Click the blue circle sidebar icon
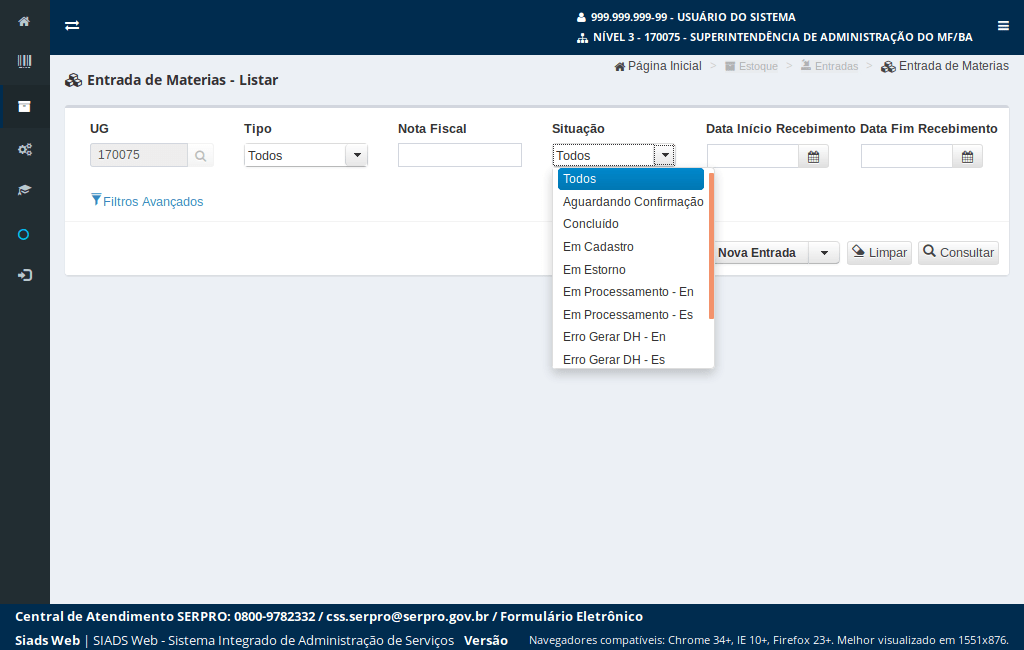 tap(24, 235)
